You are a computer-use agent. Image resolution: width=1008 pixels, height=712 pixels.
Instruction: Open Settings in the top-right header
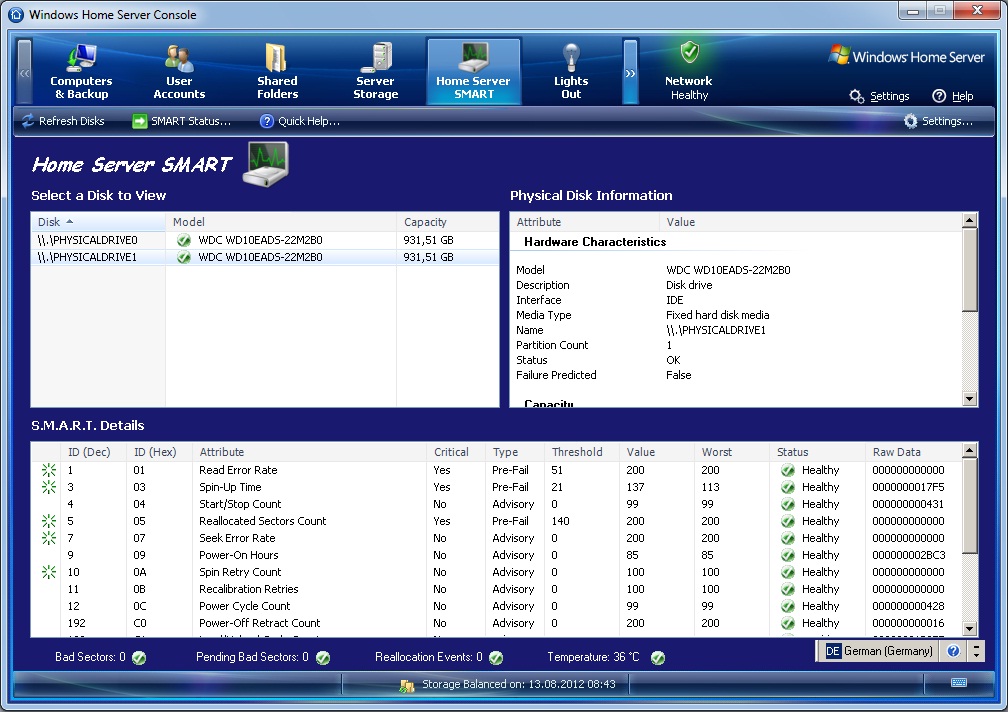point(880,96)
